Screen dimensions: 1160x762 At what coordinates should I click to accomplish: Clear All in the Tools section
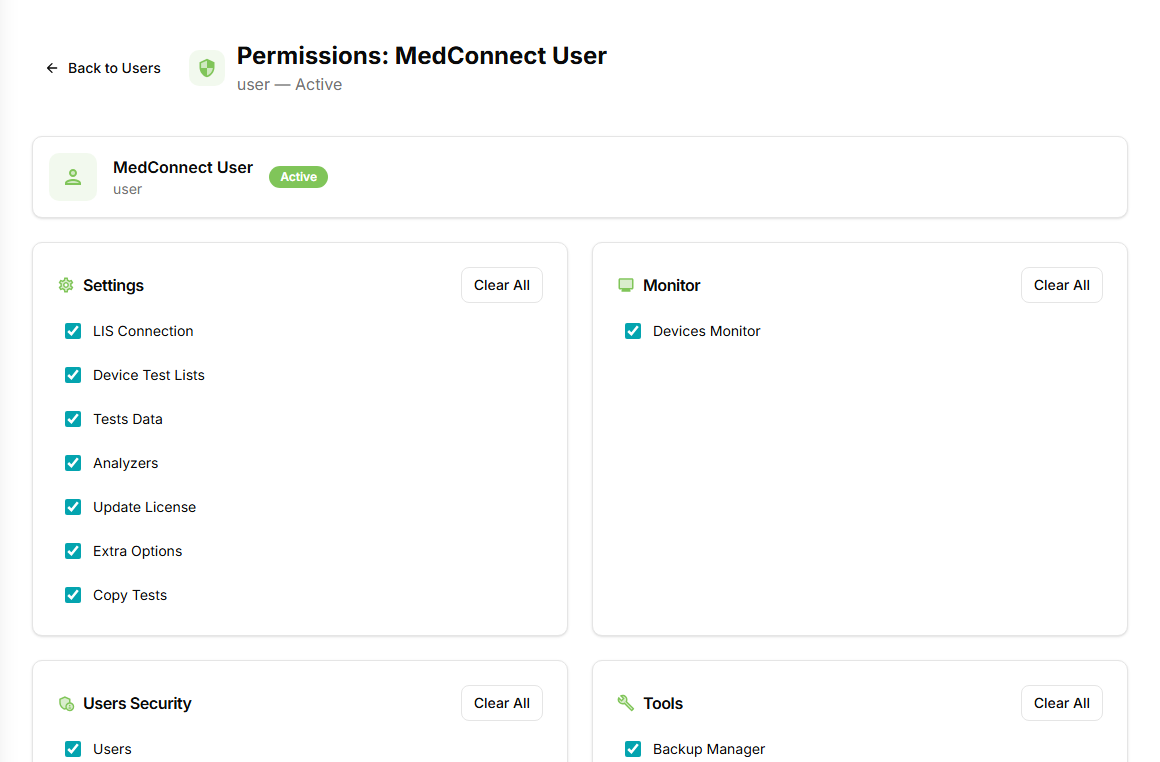click(x=1062, y=704)
